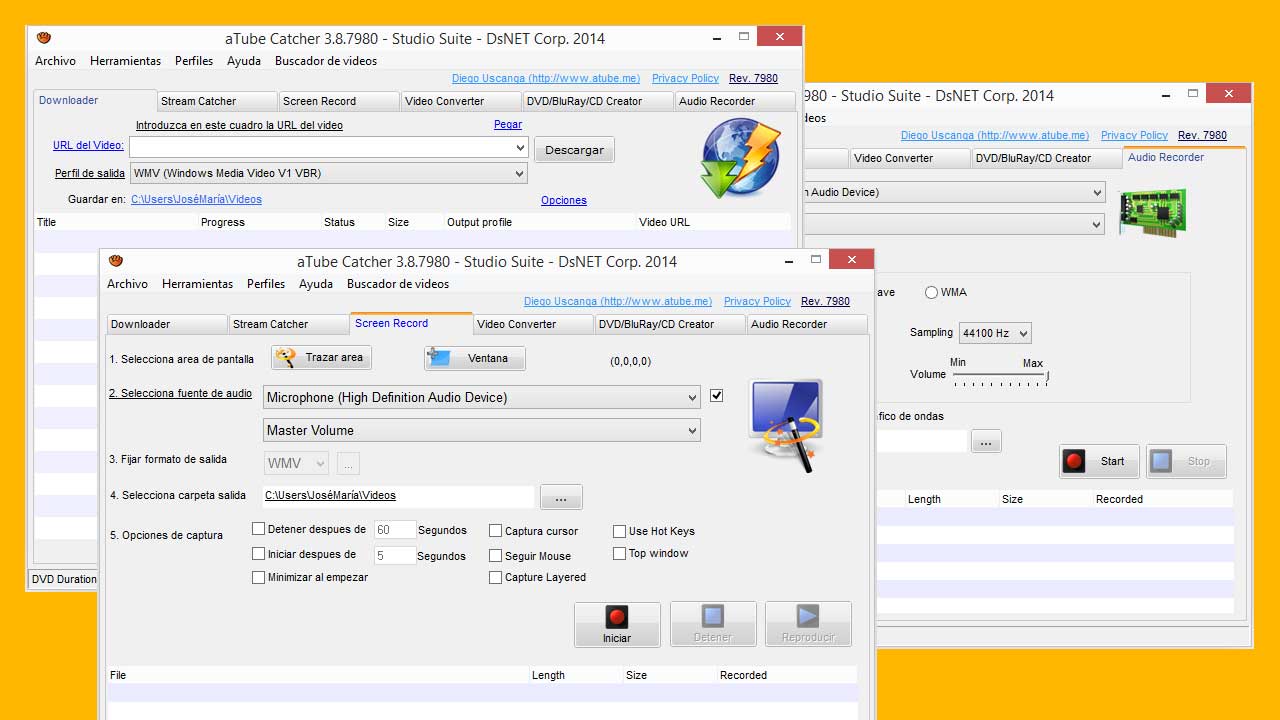The width and height of the screenshot is (1280, 720).
Task: Adjust the Volume slider
Action: pos(1000,377)
